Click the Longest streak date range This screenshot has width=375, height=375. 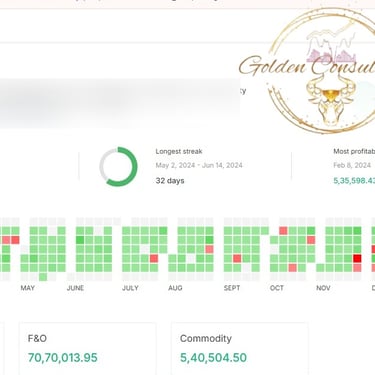[x=199, y=165]
